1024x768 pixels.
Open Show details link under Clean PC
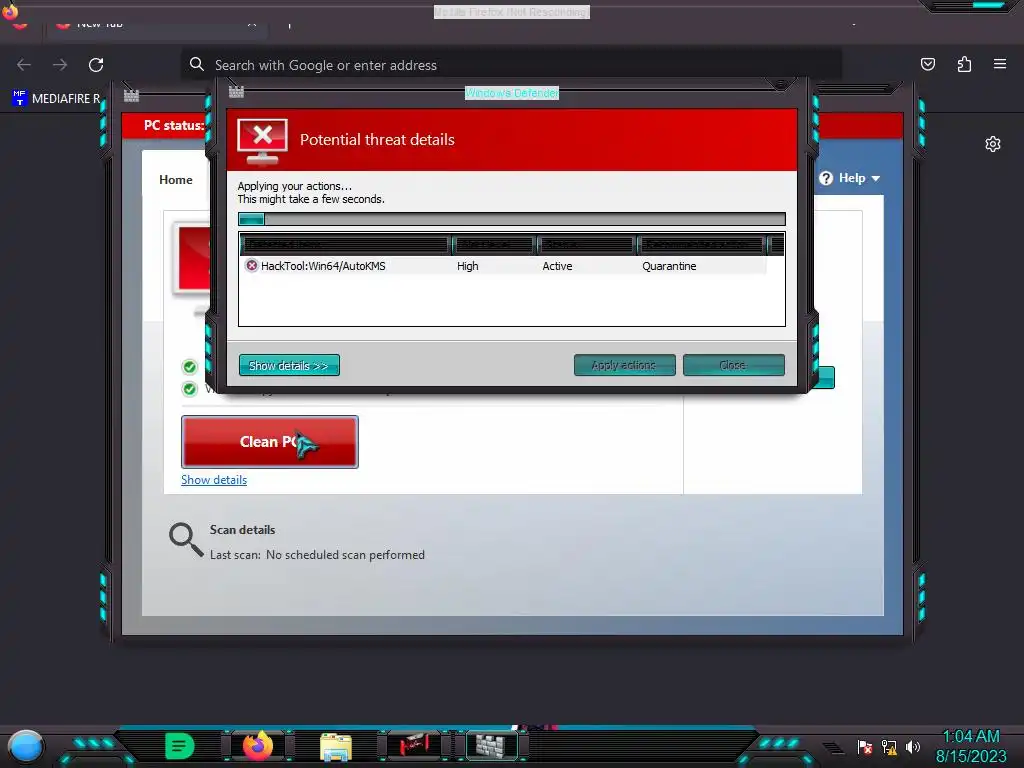[x=214, y=480]
